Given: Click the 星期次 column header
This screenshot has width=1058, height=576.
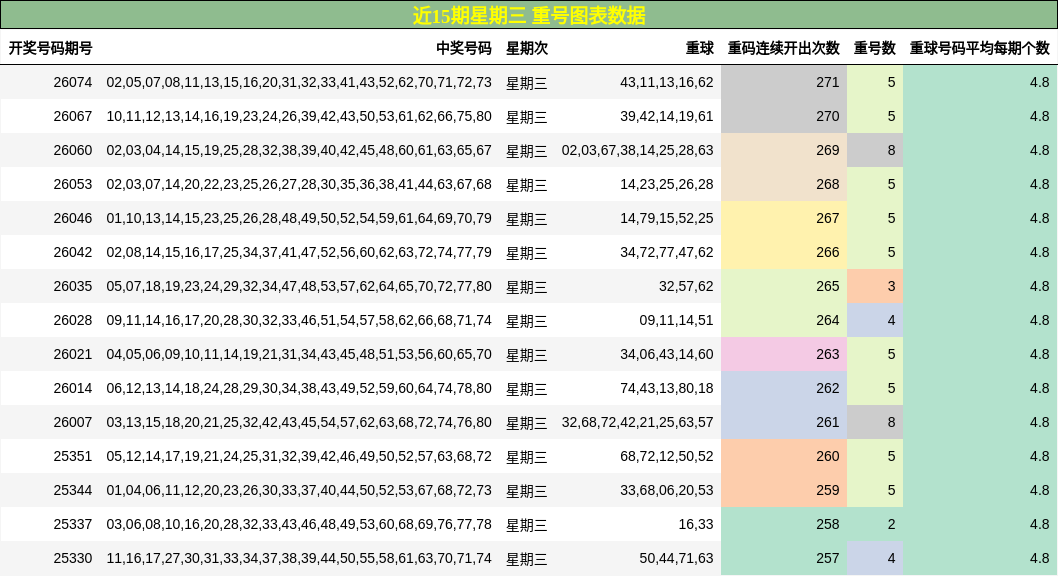Looking at the screenshot, I should click(524, 45).
